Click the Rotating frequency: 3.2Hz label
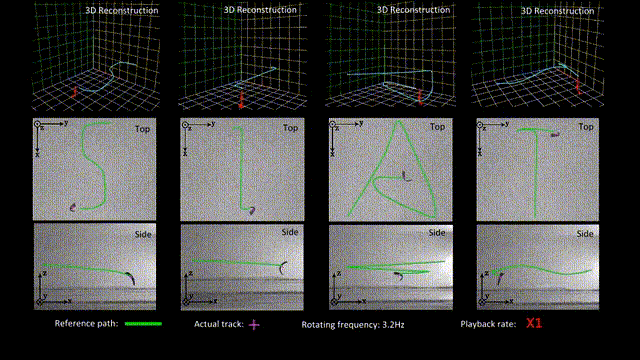The height and width of the screenshot is (360, 640). coord(353,325)
